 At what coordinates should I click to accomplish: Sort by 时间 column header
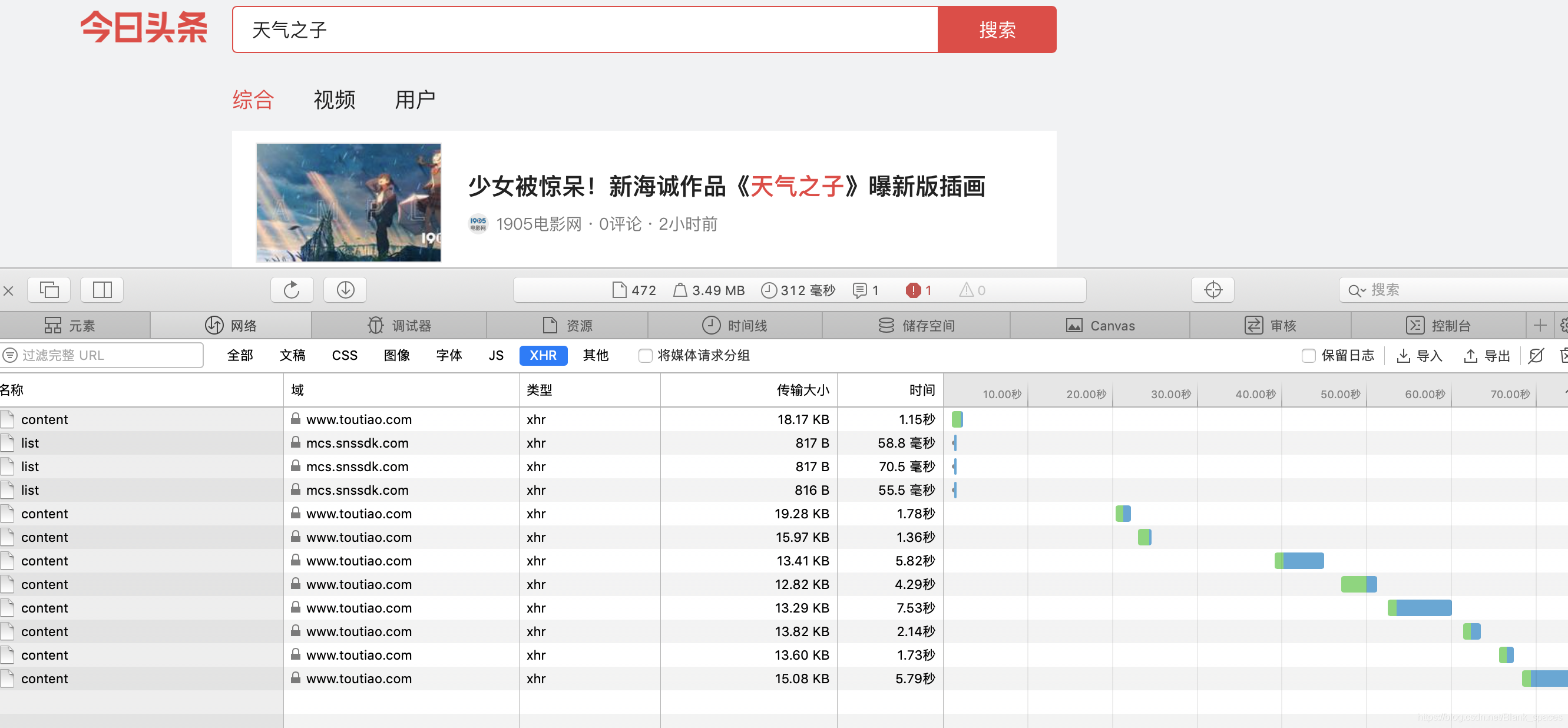[x=890, y=390]
